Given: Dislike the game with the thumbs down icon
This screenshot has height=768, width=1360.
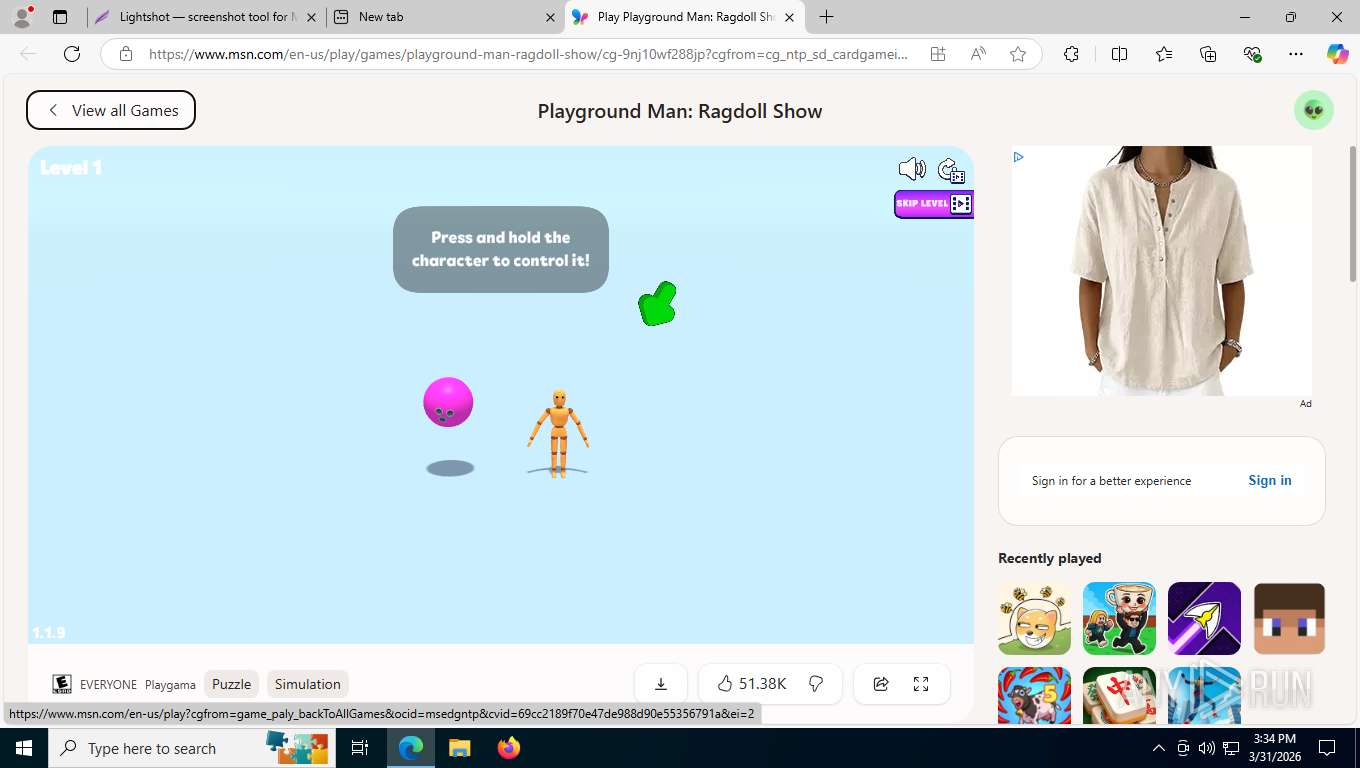Looking at the screenshot, I should [x=816, y=684].
